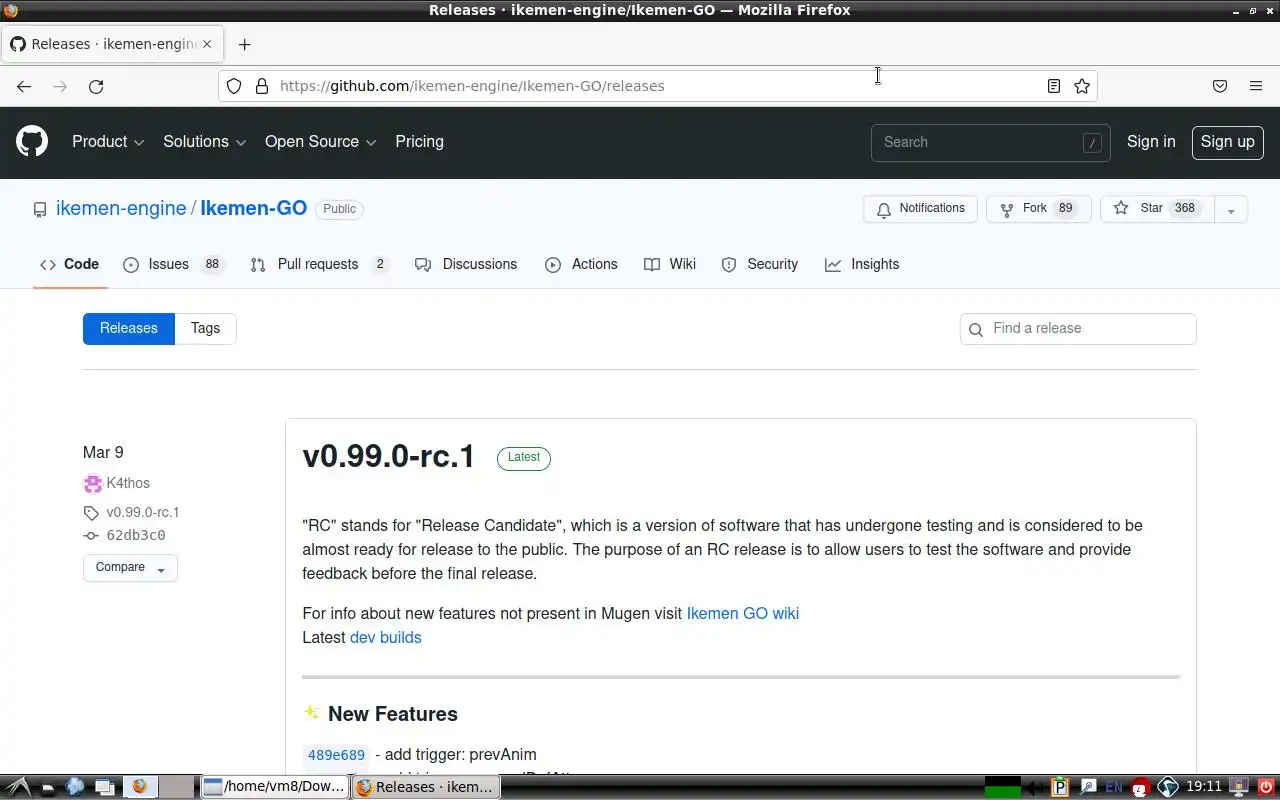The width and height of the screenshot is (1280, 800).
Task: Open the Pocket save icon
Action: [x=1220, y=86]
